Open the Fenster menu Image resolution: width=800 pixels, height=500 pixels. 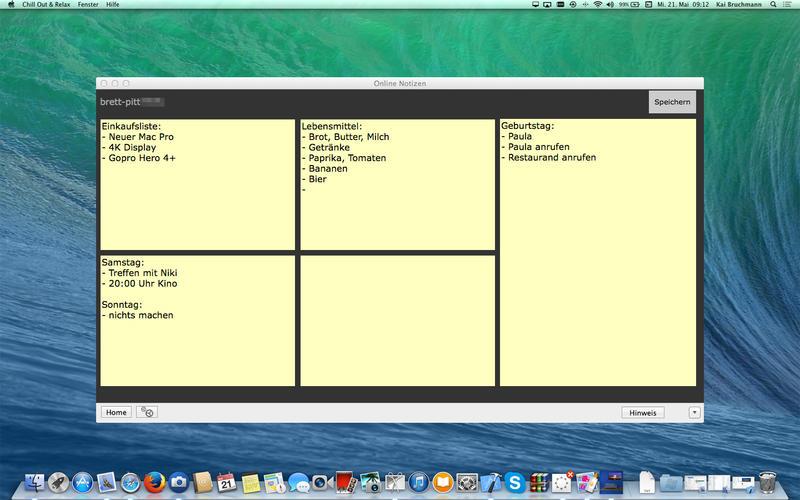88,4
